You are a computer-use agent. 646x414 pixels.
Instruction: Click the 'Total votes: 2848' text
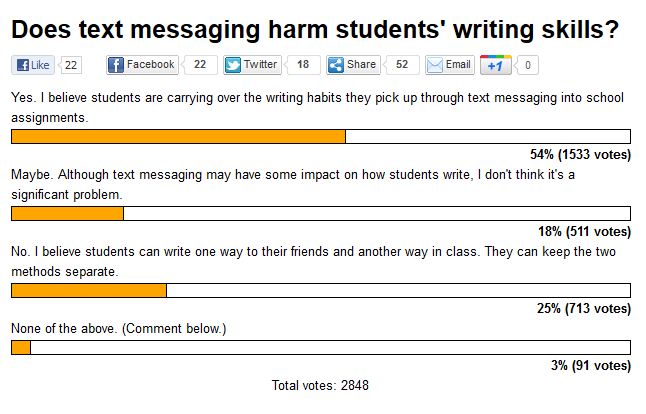[x=320, y=386]
